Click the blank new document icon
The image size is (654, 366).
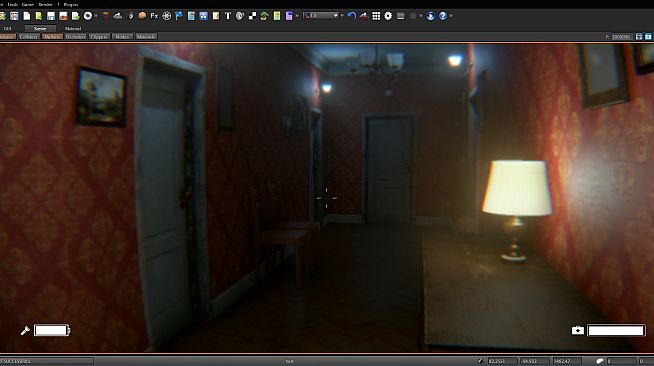[x=27, y=16]
